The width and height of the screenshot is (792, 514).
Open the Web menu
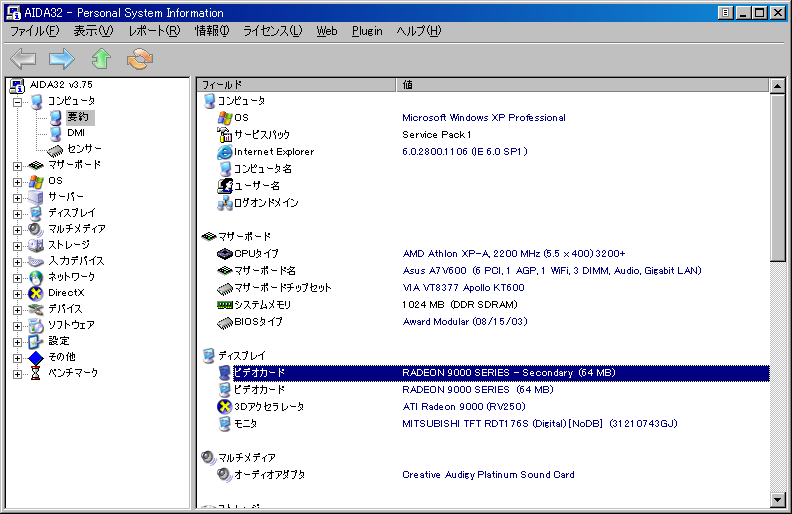click(327, 31)
